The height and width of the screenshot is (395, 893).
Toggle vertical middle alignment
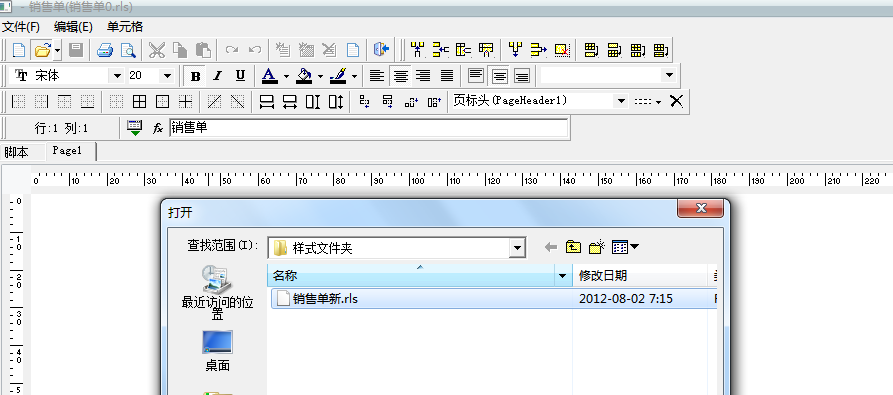[499, 75]
